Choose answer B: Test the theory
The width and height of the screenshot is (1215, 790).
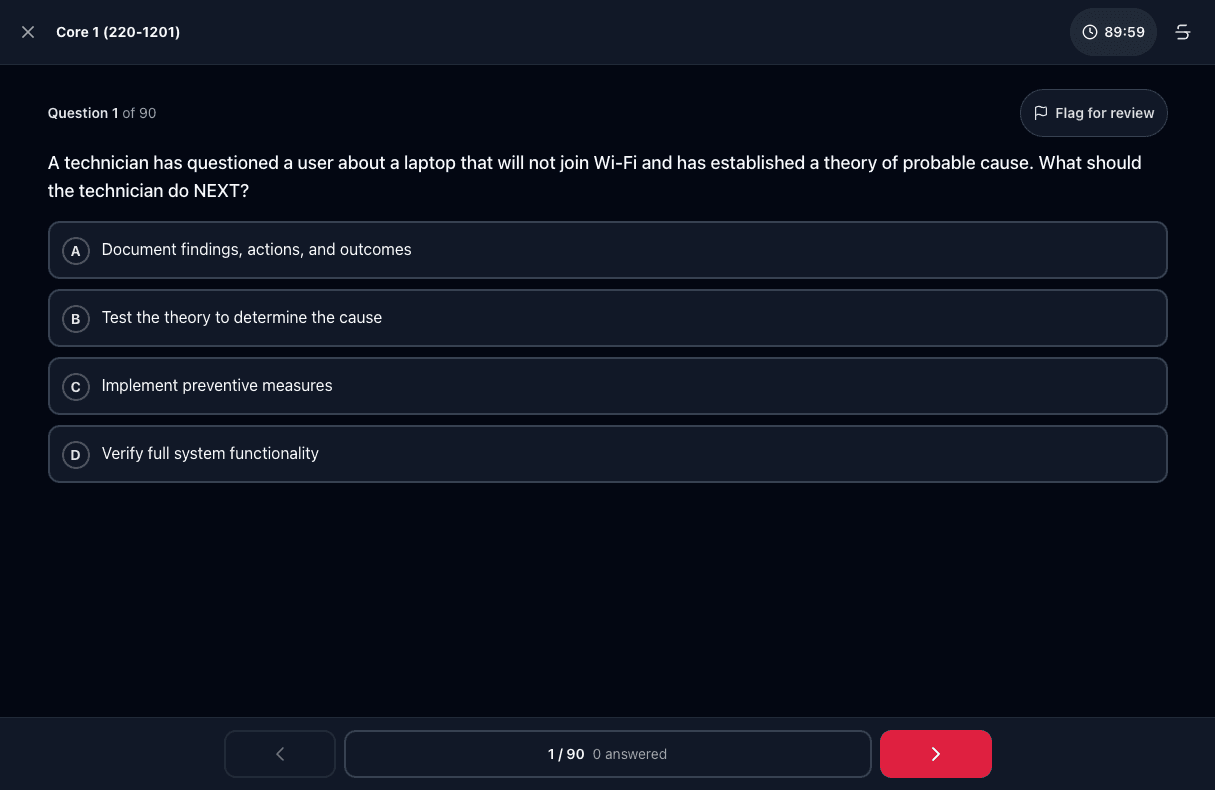607,318
